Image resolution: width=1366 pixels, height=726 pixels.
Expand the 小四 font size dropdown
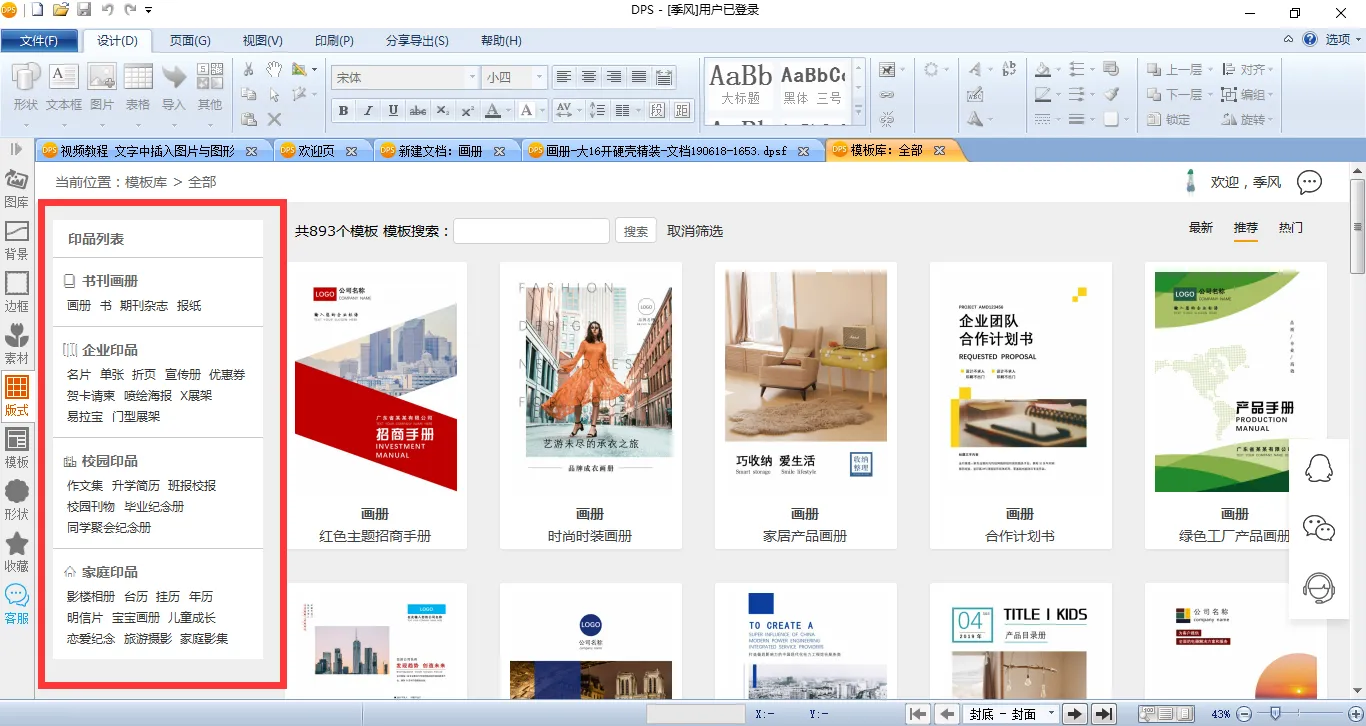pyautogui.click(x=540, y=78)
